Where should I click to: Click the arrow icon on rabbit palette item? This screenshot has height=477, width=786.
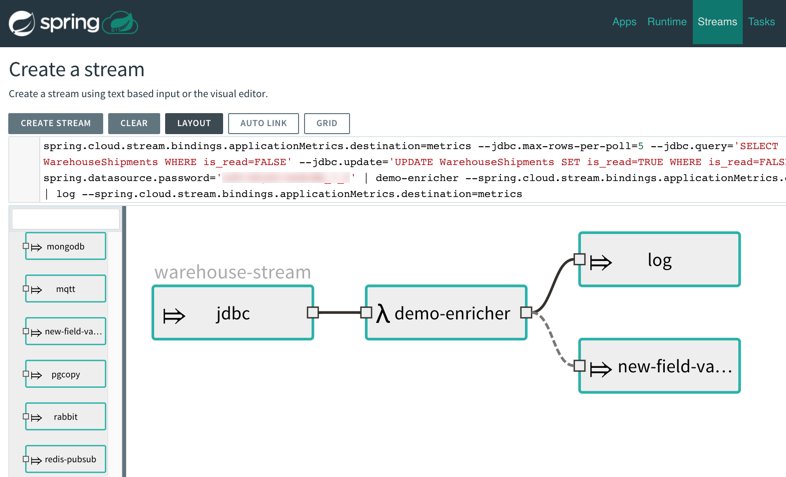pos(36,418)
